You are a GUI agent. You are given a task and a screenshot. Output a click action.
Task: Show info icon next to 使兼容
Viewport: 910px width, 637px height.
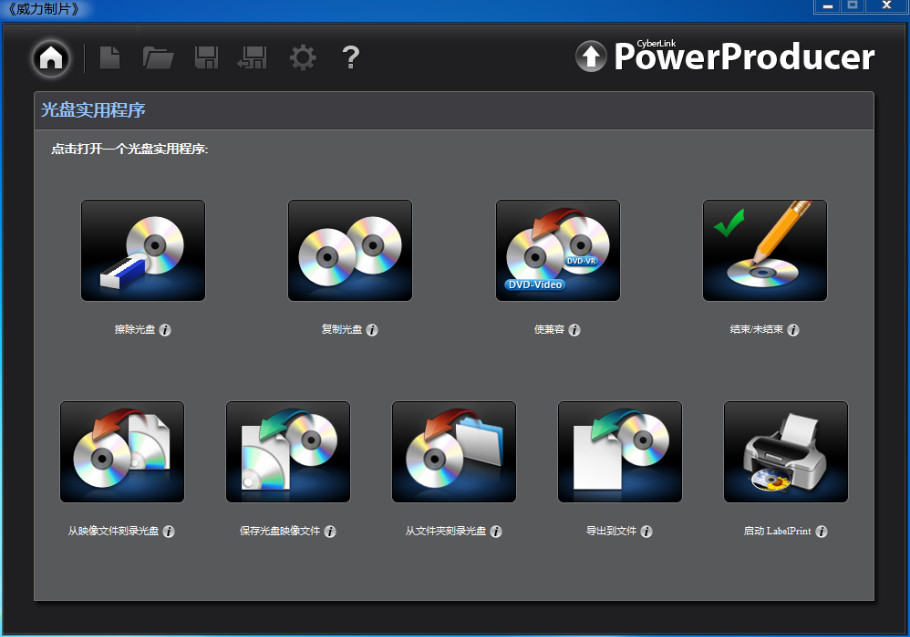pyautogui.click(x=574, y=330)
